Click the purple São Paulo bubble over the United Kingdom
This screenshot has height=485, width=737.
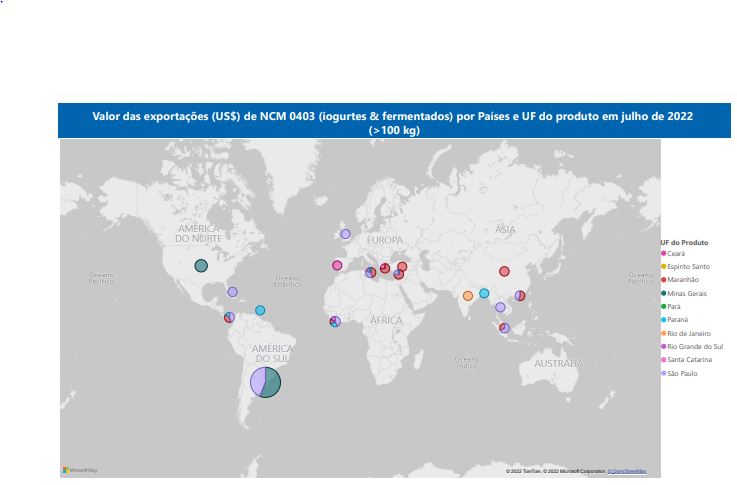click(345, 234)
